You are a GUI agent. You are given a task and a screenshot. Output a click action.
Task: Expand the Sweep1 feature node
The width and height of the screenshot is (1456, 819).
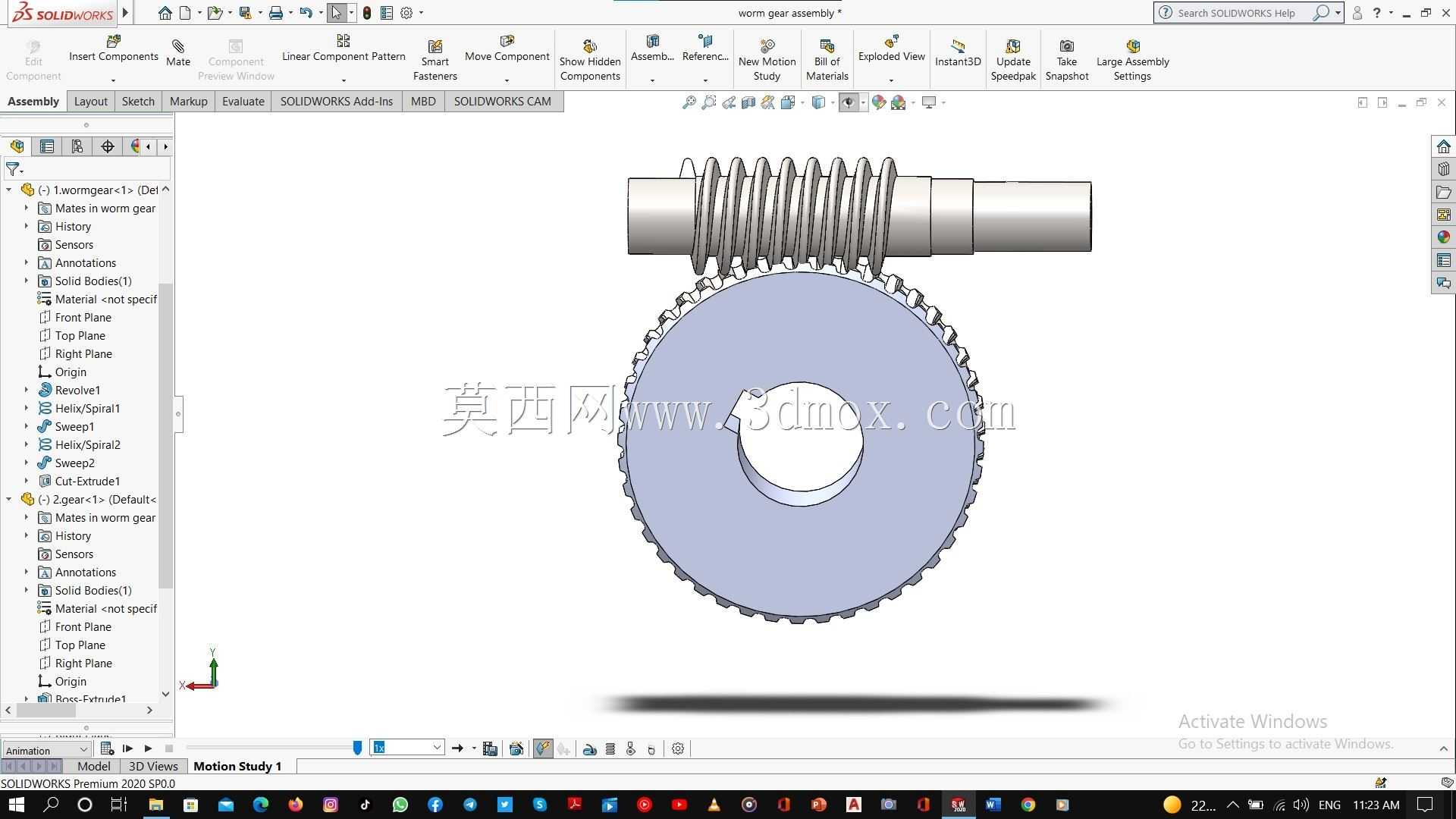(x=27, y=427)
